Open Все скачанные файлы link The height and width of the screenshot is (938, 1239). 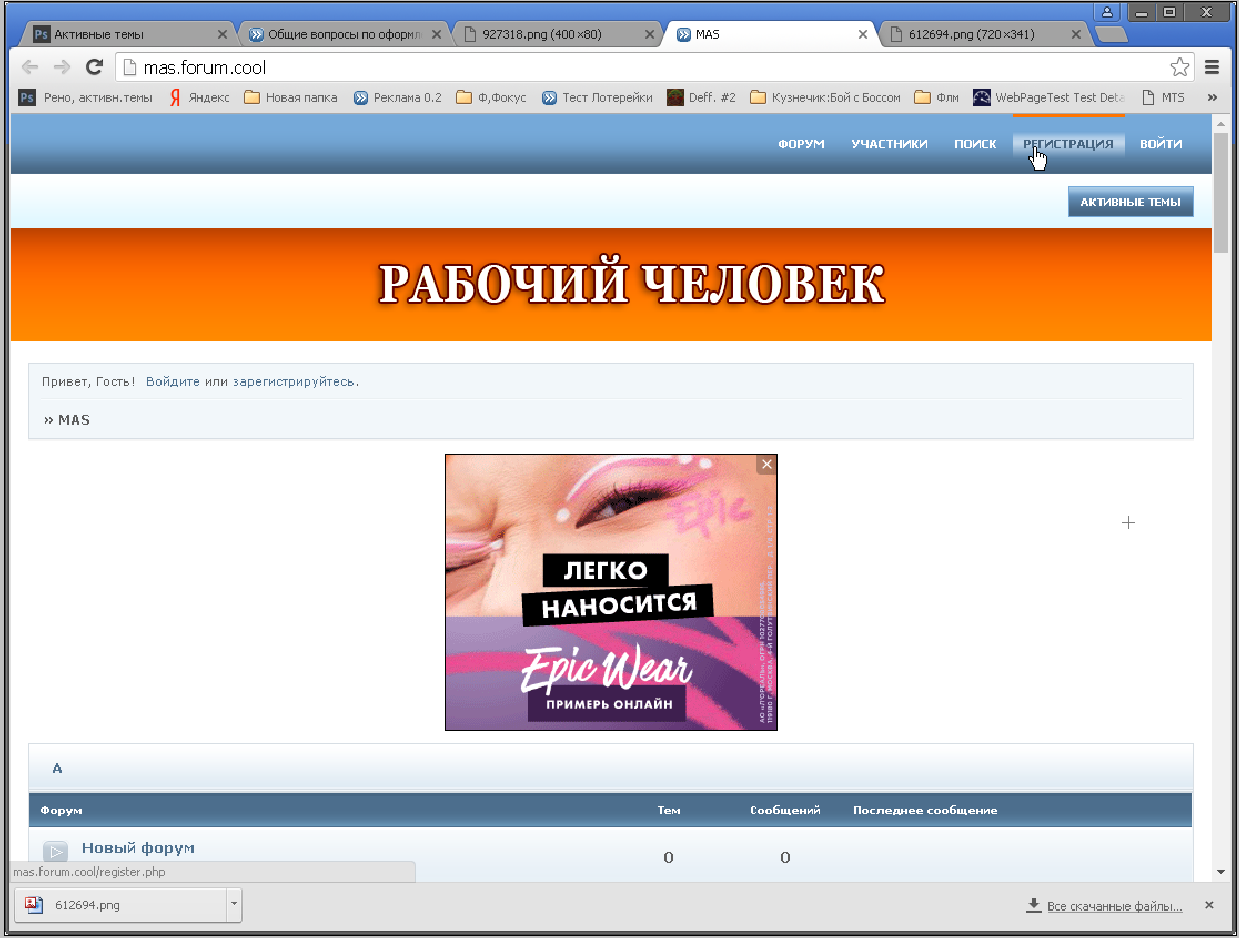[x=1114, y=907]
